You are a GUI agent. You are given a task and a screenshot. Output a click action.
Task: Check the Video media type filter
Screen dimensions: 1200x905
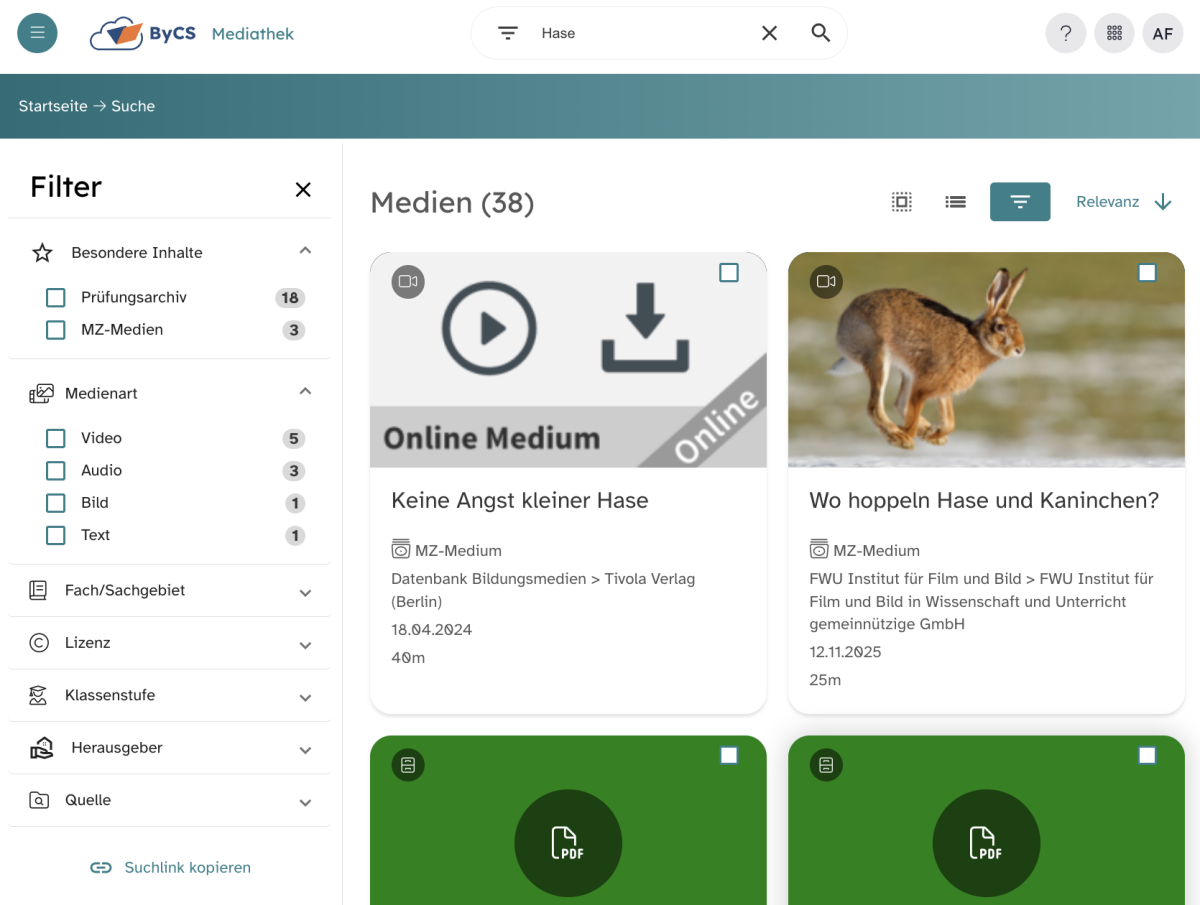[x=56, y=439]
